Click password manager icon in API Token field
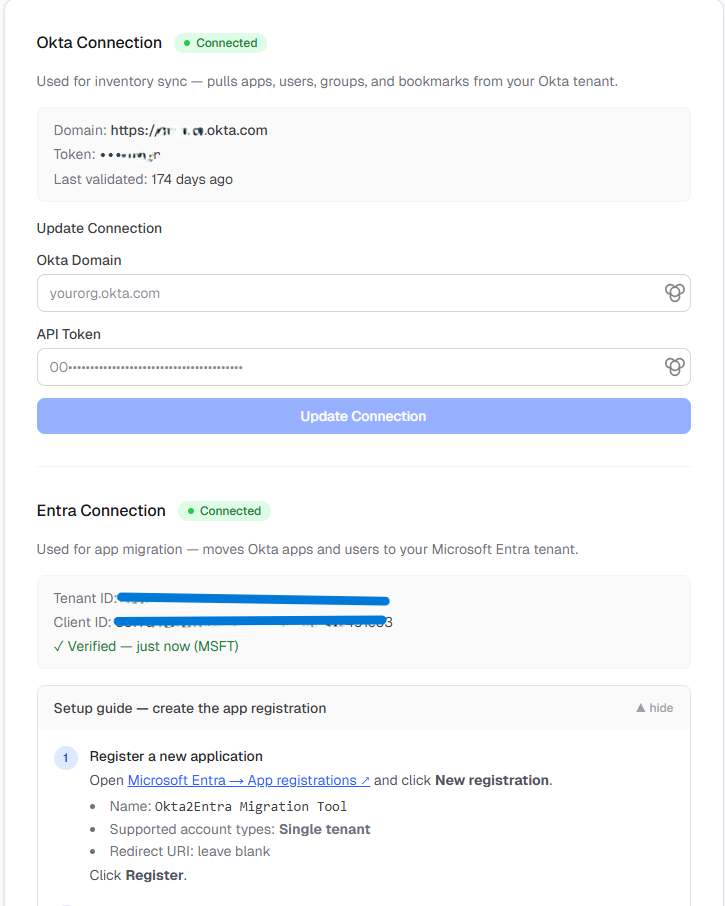Screen dimensions: 725x906 674,367
